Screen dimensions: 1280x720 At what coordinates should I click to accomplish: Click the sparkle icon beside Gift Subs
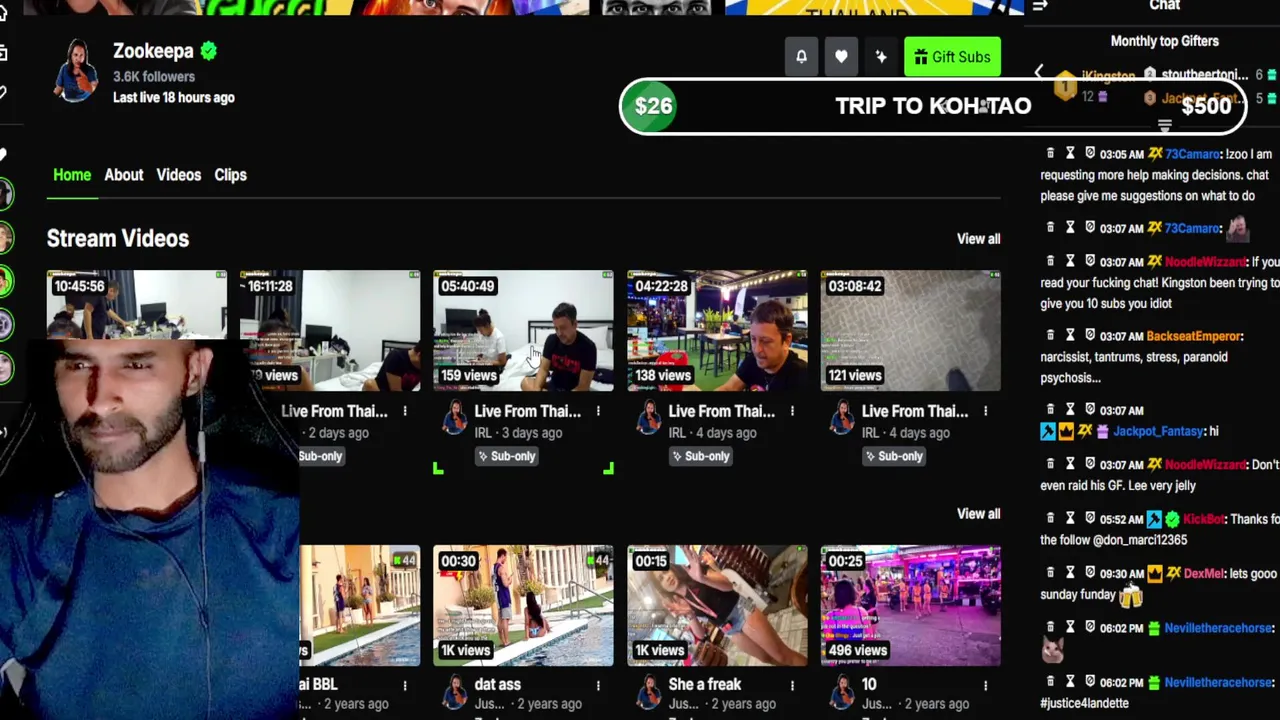(881, 57)
